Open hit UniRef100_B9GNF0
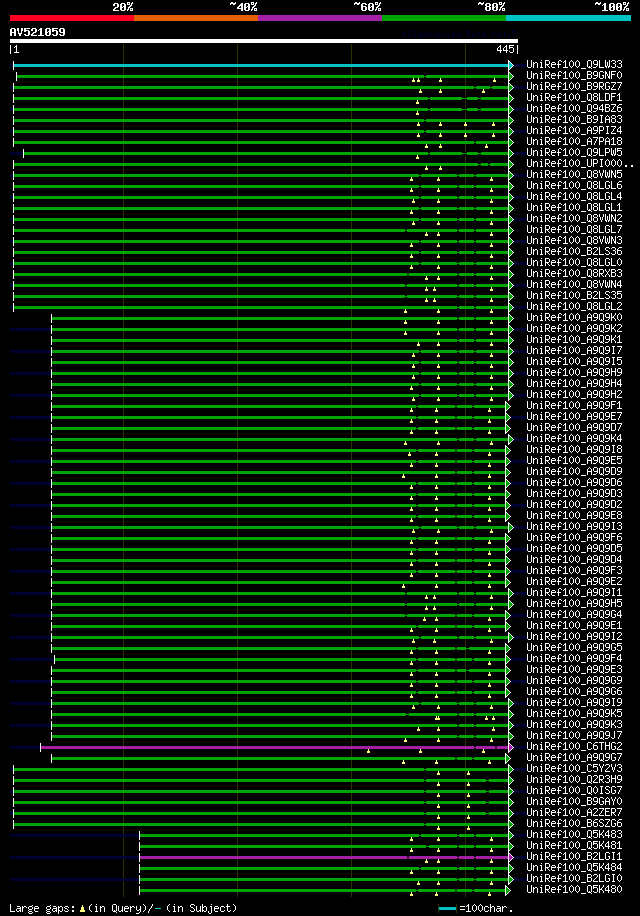 (x=574, y=75)
